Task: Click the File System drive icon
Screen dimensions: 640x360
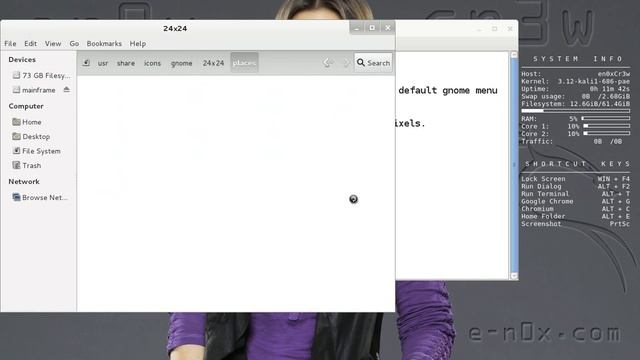Action: point(16,151)
